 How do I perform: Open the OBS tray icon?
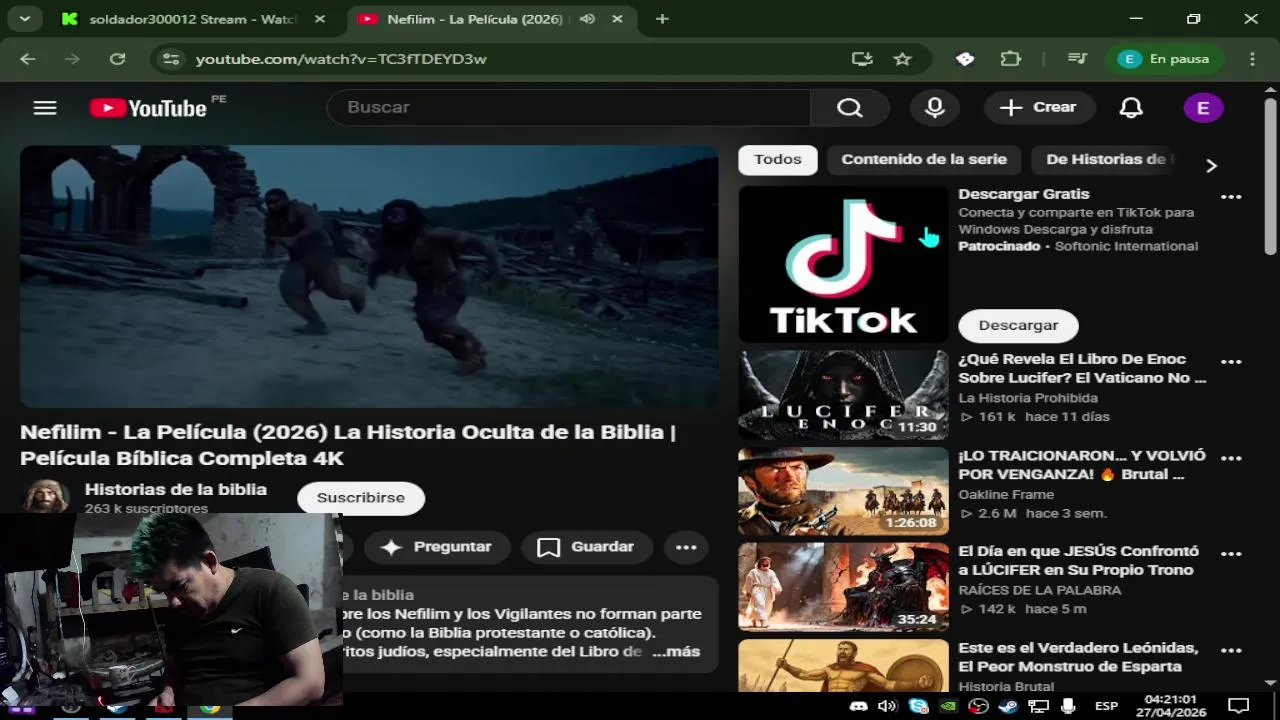tap(978, 706)
